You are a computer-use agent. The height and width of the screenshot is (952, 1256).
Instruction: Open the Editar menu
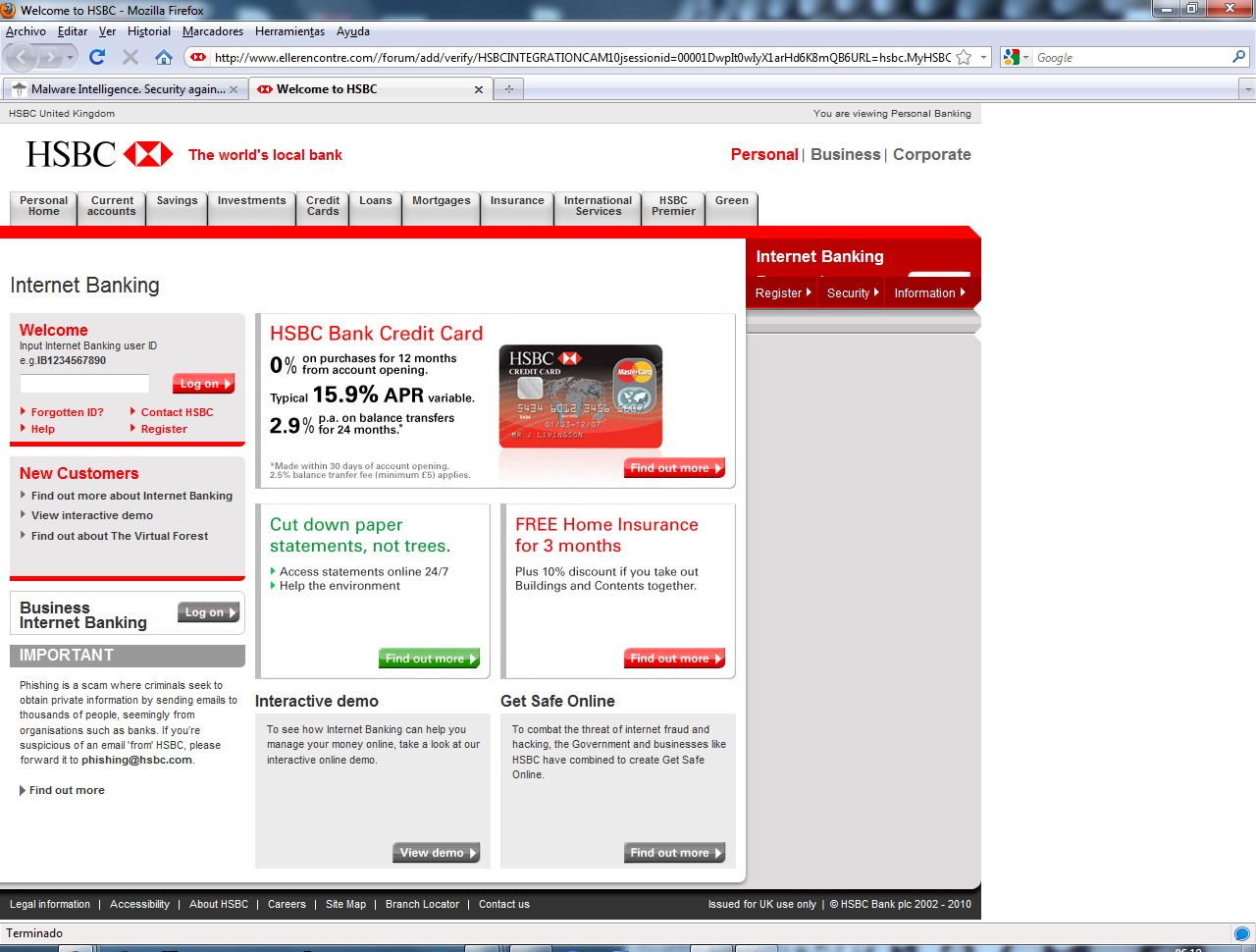[73, 31]
